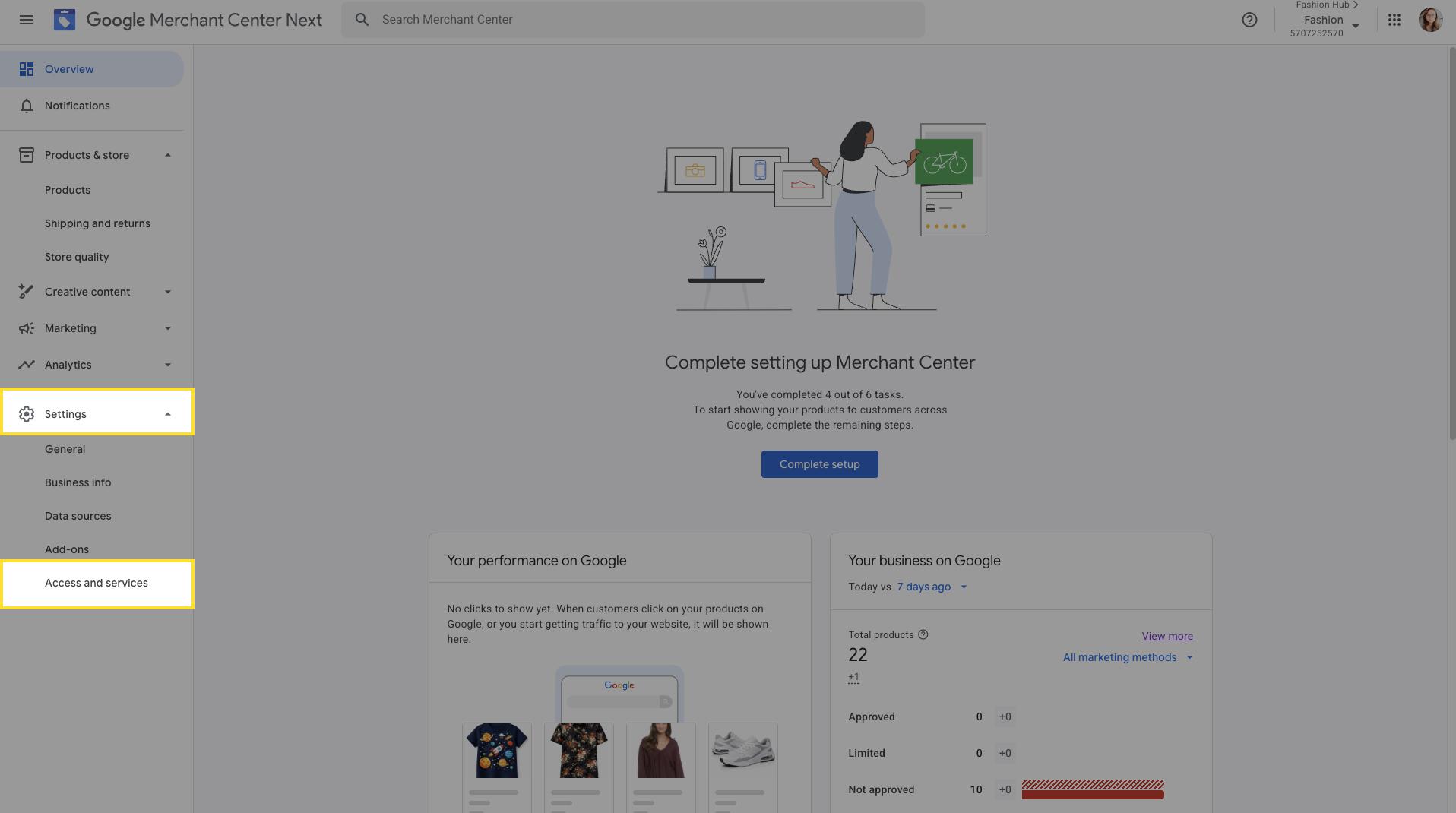Image resolution: width=1456 pixels, height=813 pixels.
Task: Open the Help question mark icon
Action: pos(1249,20)
